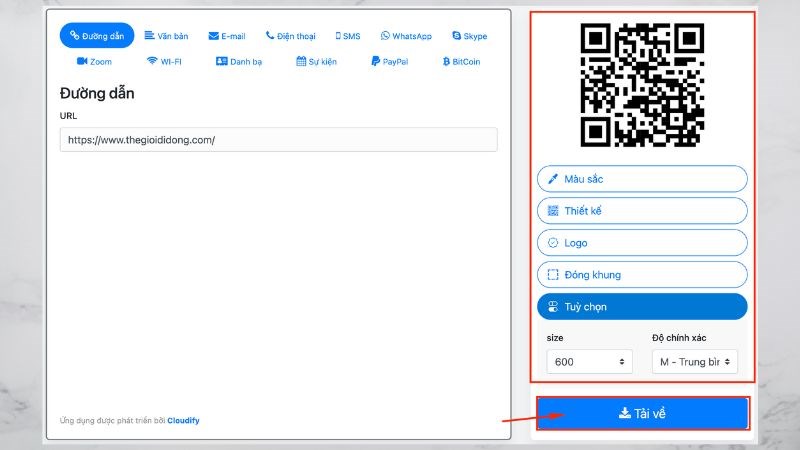Open the Cloudify link
This screenshot has width=800, height=450.
pyautogui.click(x=183, y=420)
